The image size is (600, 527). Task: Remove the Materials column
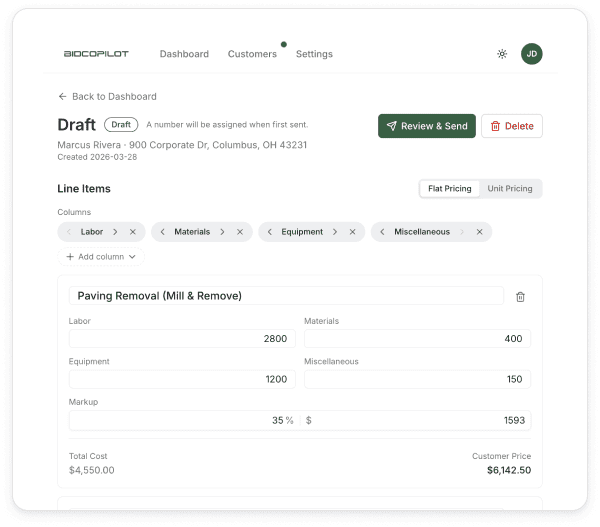coord(240,232)
